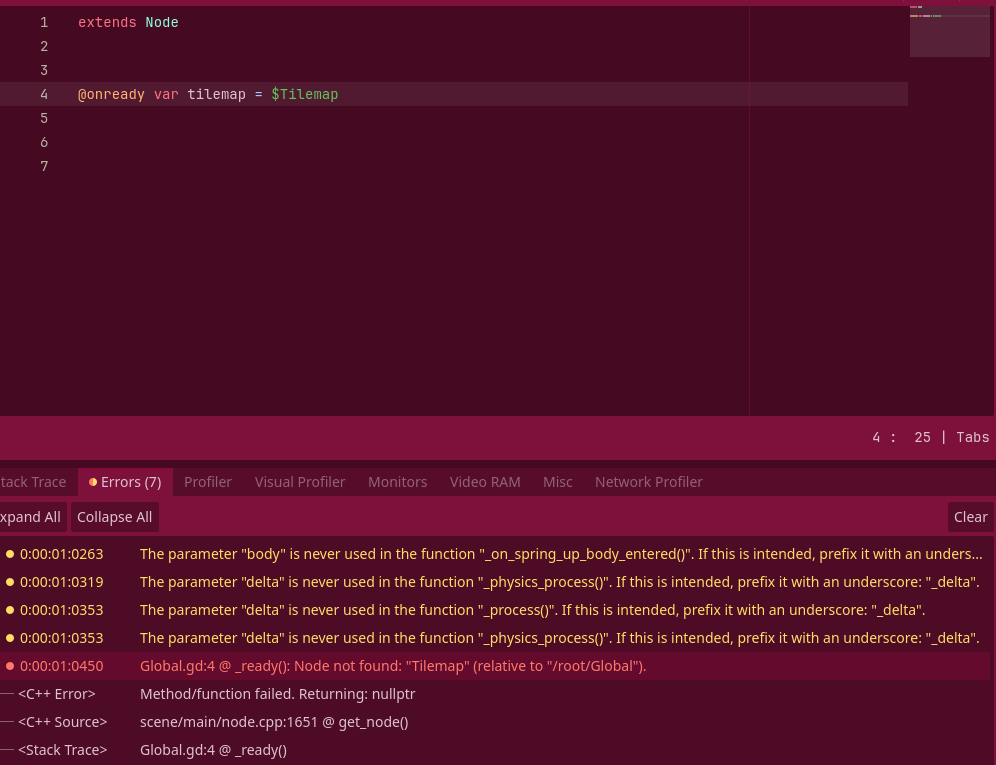
Task: Open the Visual Profiler tab
Action: (300, 482)
